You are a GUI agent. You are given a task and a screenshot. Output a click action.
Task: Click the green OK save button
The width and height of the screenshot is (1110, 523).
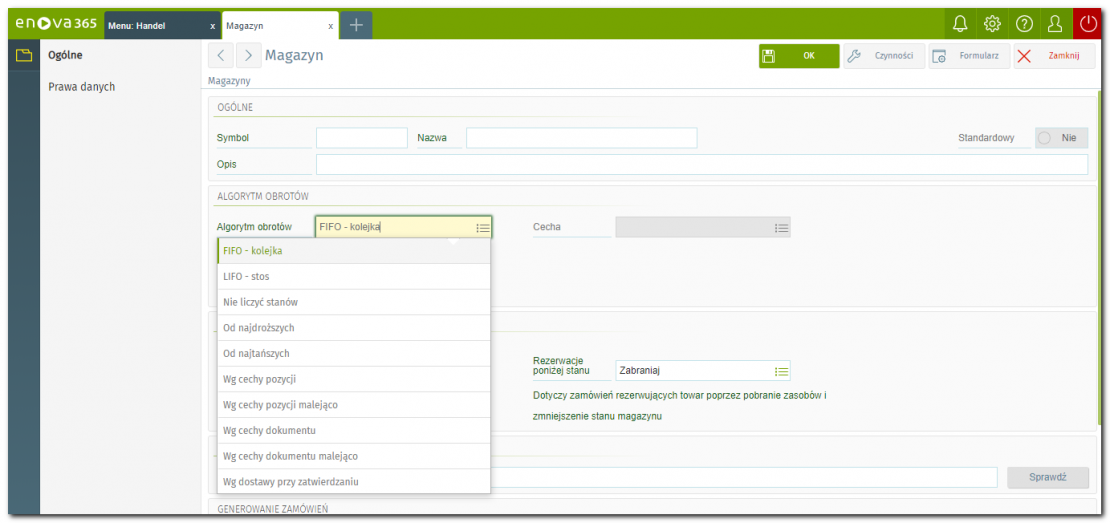click(x=798, y=56)
